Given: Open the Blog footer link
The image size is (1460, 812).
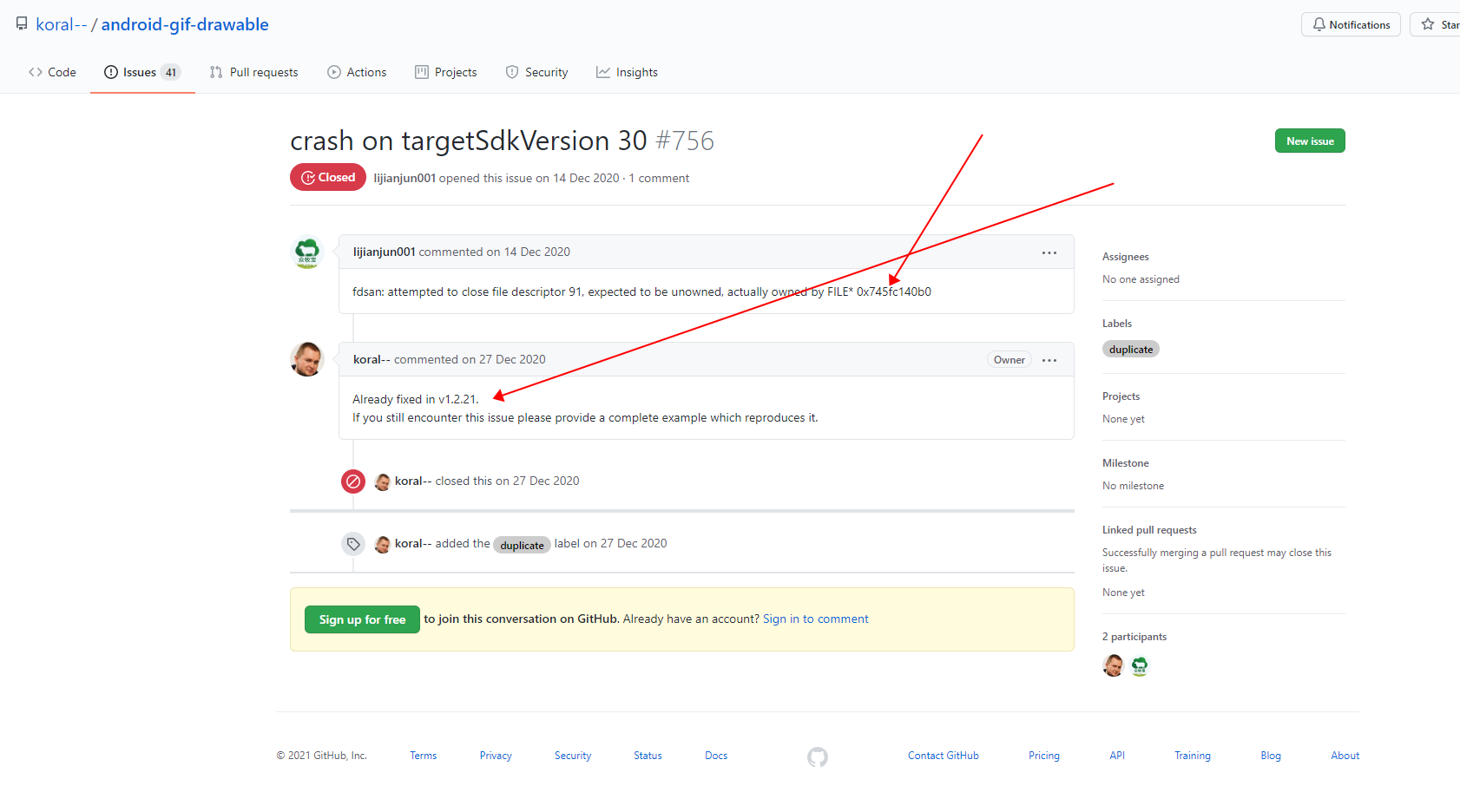Looking at the screenshot, I should pos(1271,756).
